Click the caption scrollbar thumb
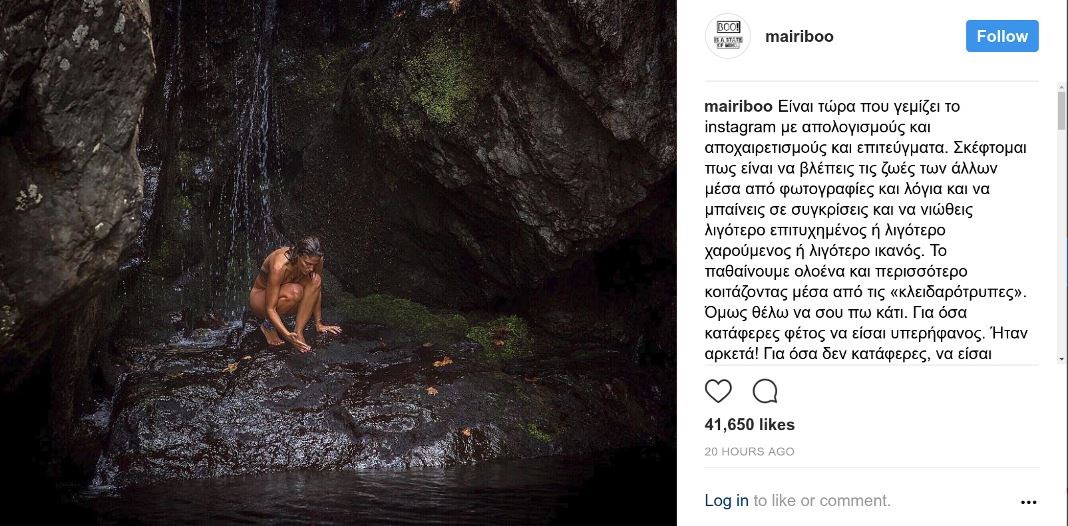This screenshot has height=526, width=1068. pos(1061,112)
